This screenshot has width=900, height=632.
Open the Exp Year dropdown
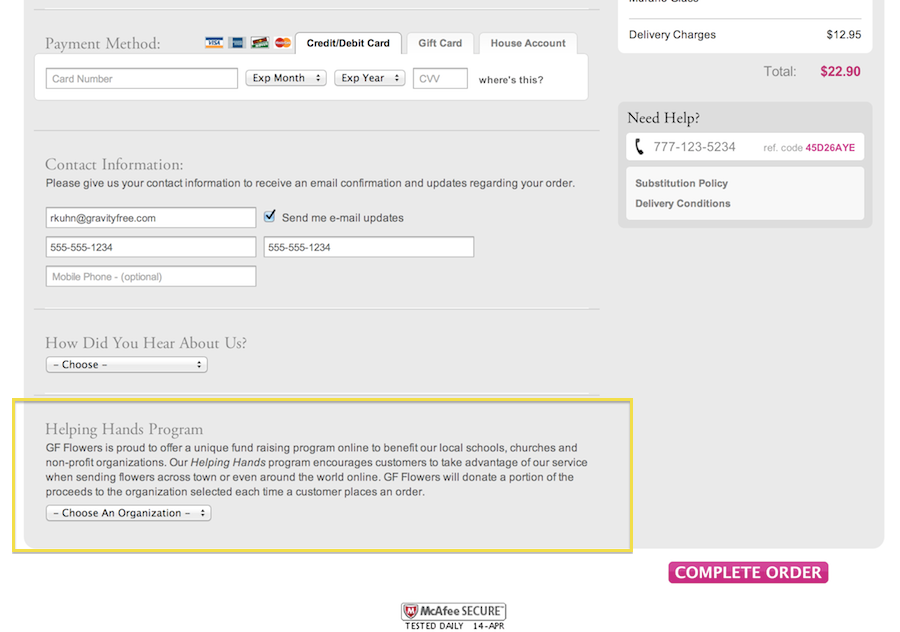click(x=369, y=78)
